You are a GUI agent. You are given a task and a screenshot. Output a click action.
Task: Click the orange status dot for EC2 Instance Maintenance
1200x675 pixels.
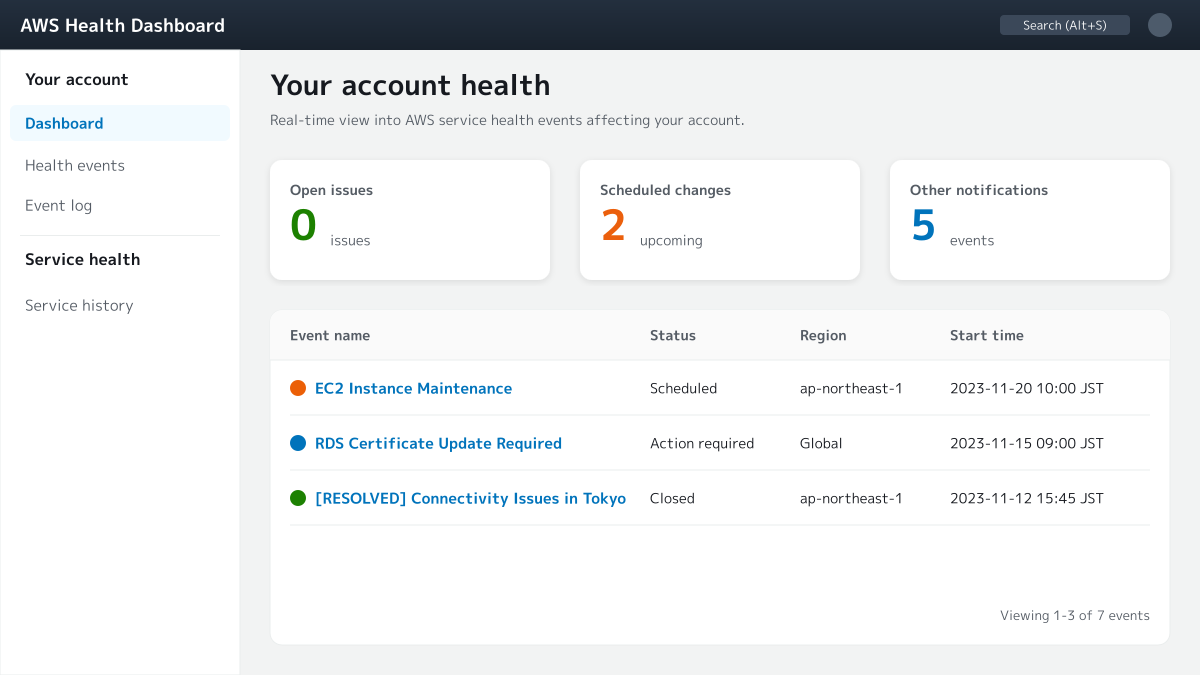point(298,388)
